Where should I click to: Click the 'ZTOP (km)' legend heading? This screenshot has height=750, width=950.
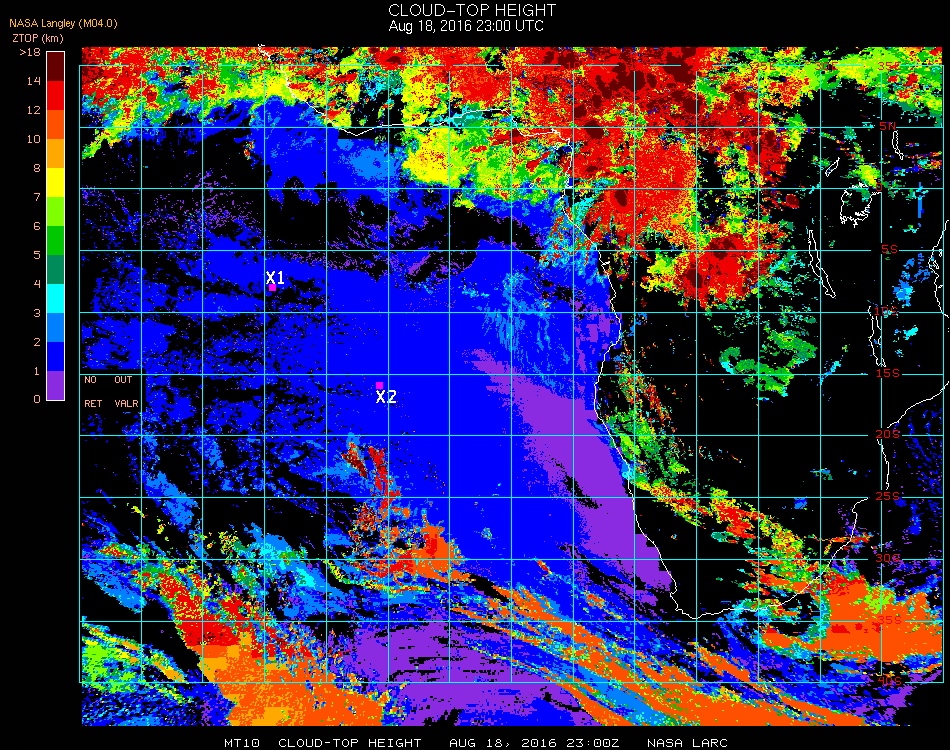tap(38, 38)
